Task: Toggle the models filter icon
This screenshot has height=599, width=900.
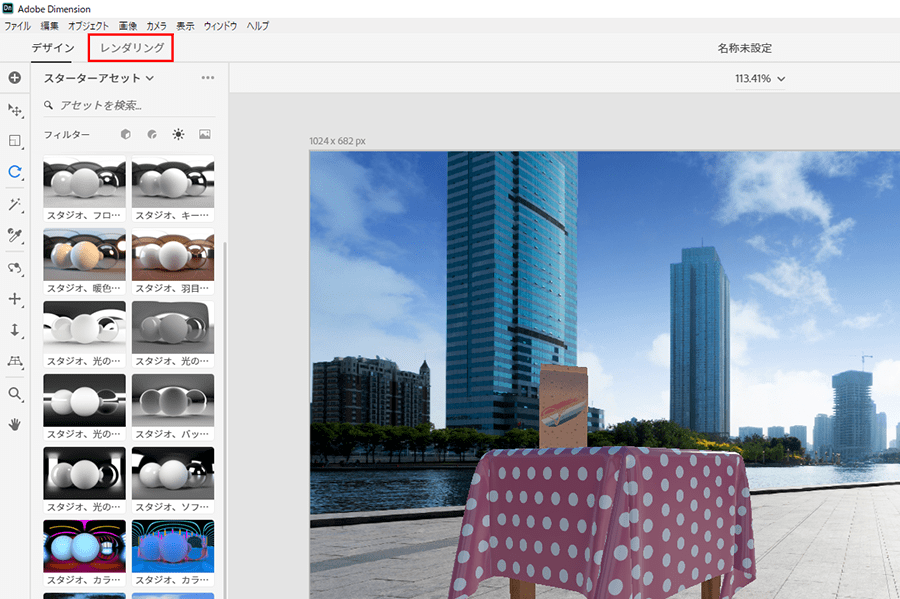Action: 126,134
